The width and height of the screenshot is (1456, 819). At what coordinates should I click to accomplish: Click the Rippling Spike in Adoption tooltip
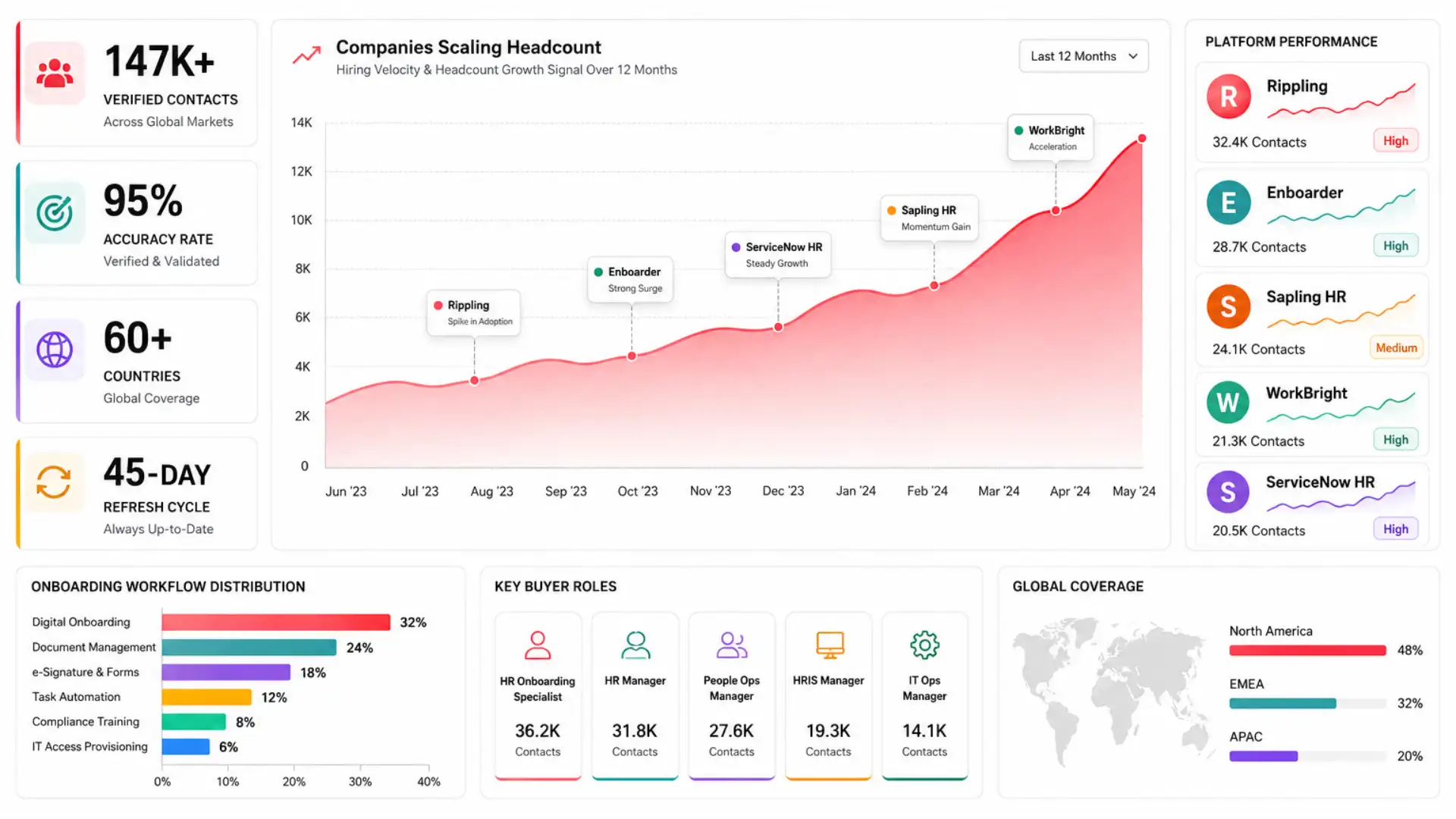point(474,312)
